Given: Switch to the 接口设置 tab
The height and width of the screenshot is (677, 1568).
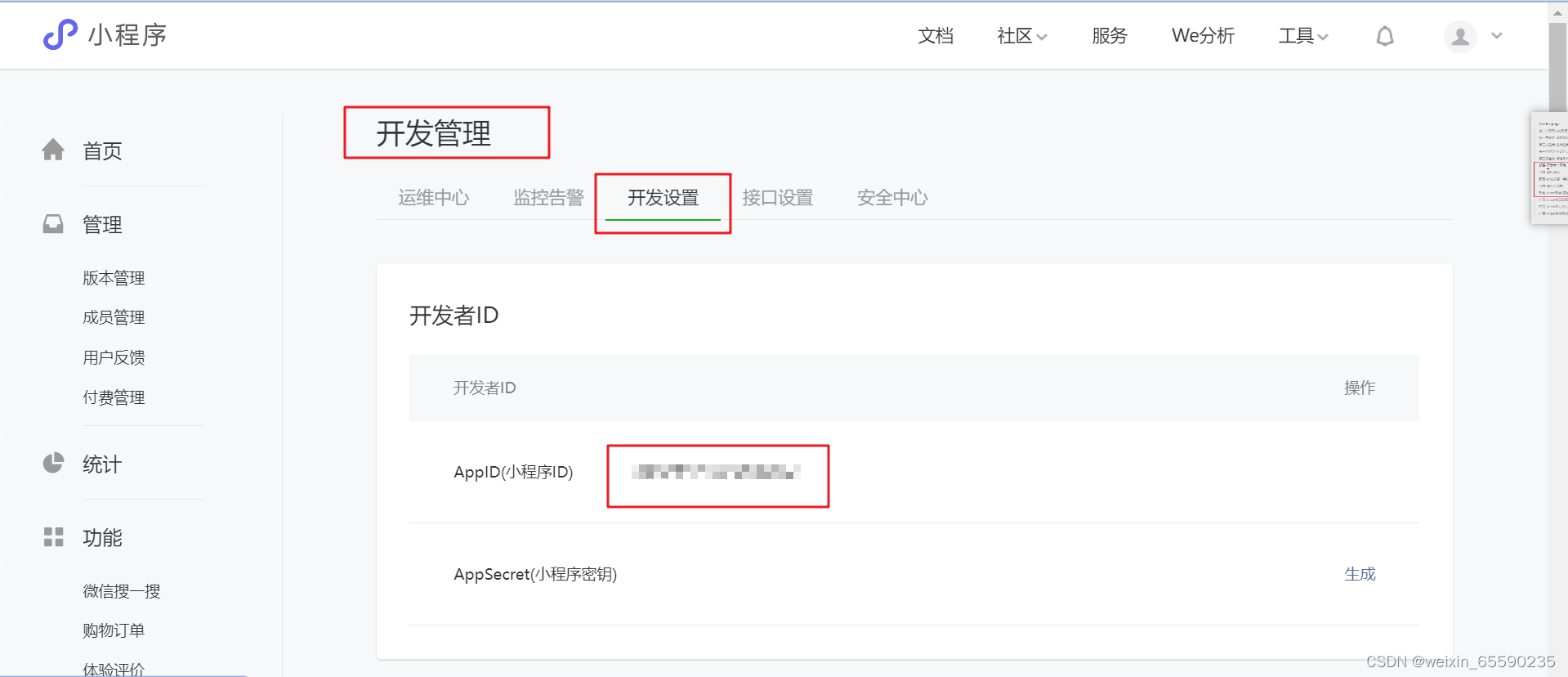Looking at the screenshot, I should [x=778, y=197].
